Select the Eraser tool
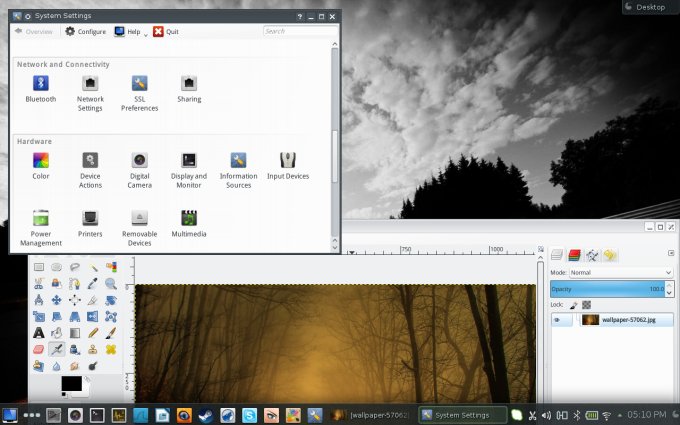The height and width of the screenshot is (425, 680). (38, 349)
